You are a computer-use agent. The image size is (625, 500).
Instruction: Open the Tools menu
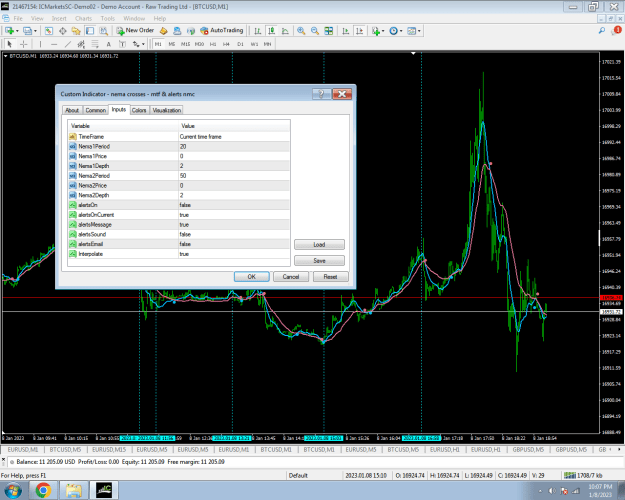pyautogui.click(x=108, y=18)
